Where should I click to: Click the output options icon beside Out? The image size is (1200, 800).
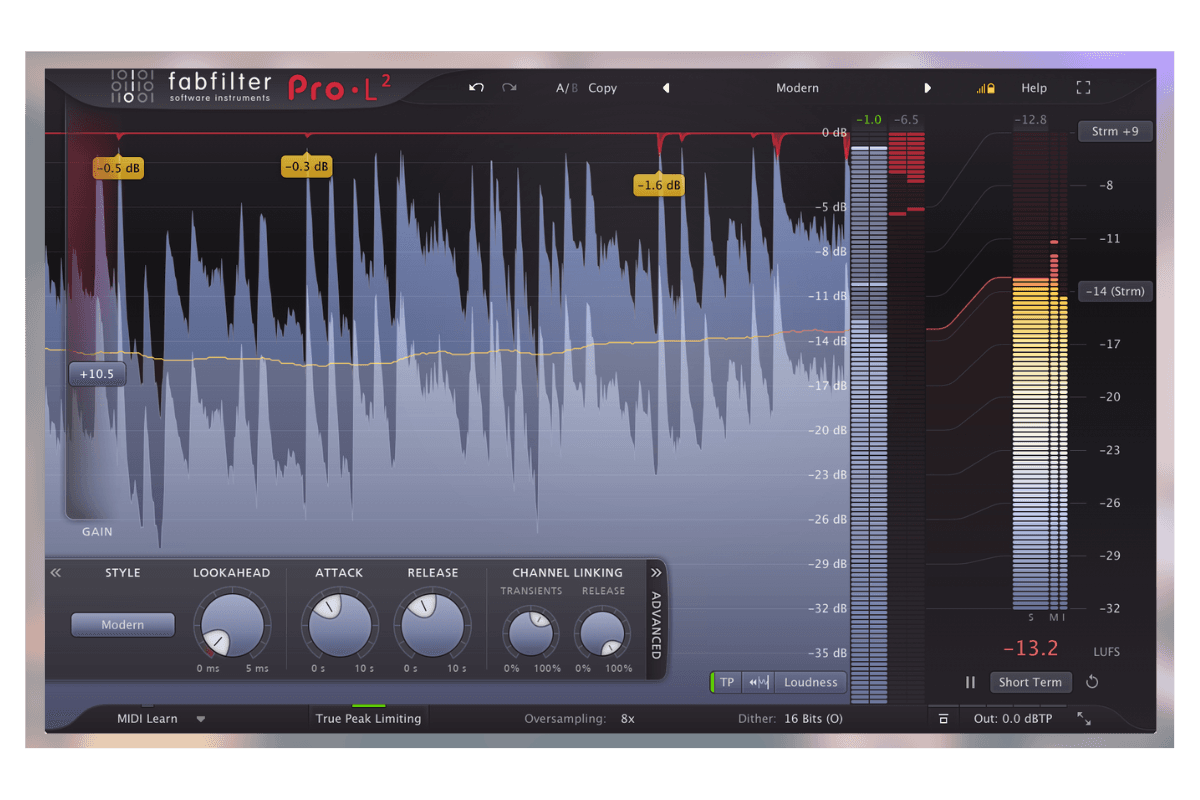943,719
